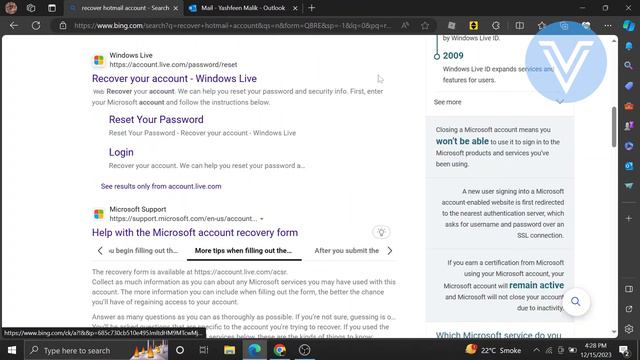Open Google Chrome from the taskbar
640x360 pixels.
(280, 350)
